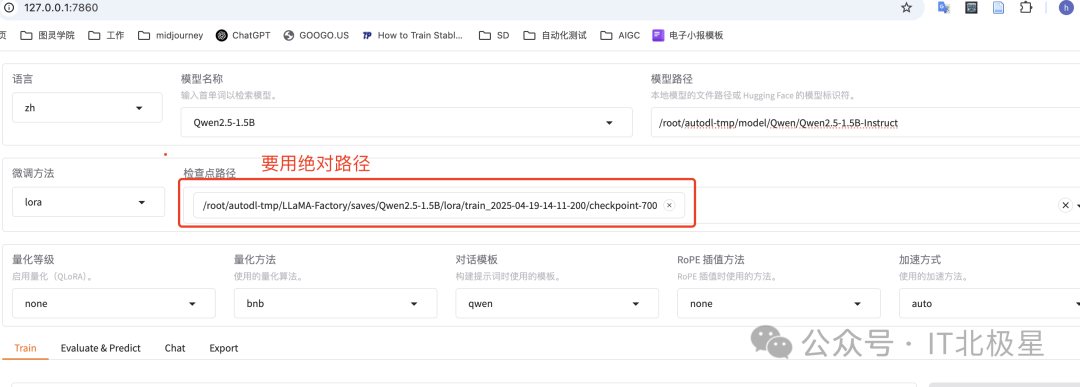
Task: Click the blue document extension icon
Action: click(998, 8)
